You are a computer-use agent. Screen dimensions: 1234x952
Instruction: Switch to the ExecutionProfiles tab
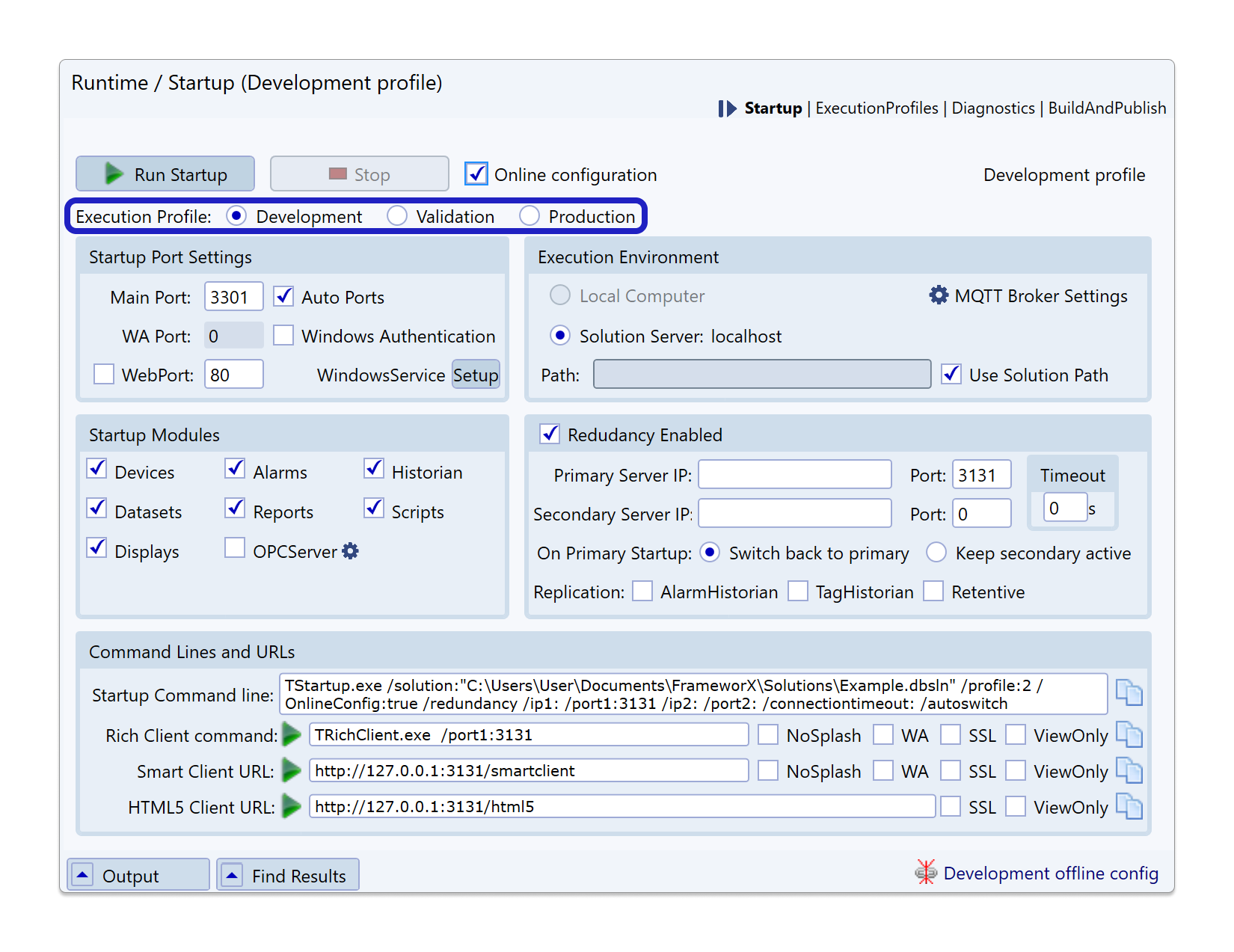click(877, 108)
